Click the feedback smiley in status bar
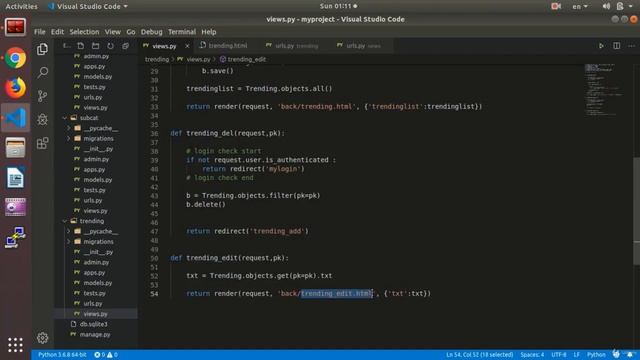This screenshot has height=360, width=640. pyautogui.click(x=616, y=354)
